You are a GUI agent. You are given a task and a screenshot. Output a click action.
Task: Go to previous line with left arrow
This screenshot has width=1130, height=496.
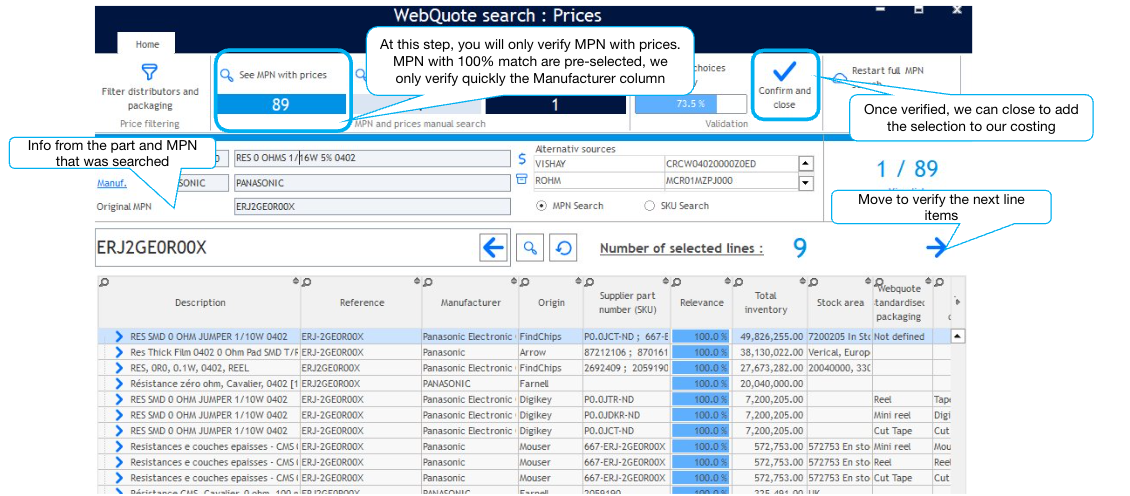click(493, 248)
